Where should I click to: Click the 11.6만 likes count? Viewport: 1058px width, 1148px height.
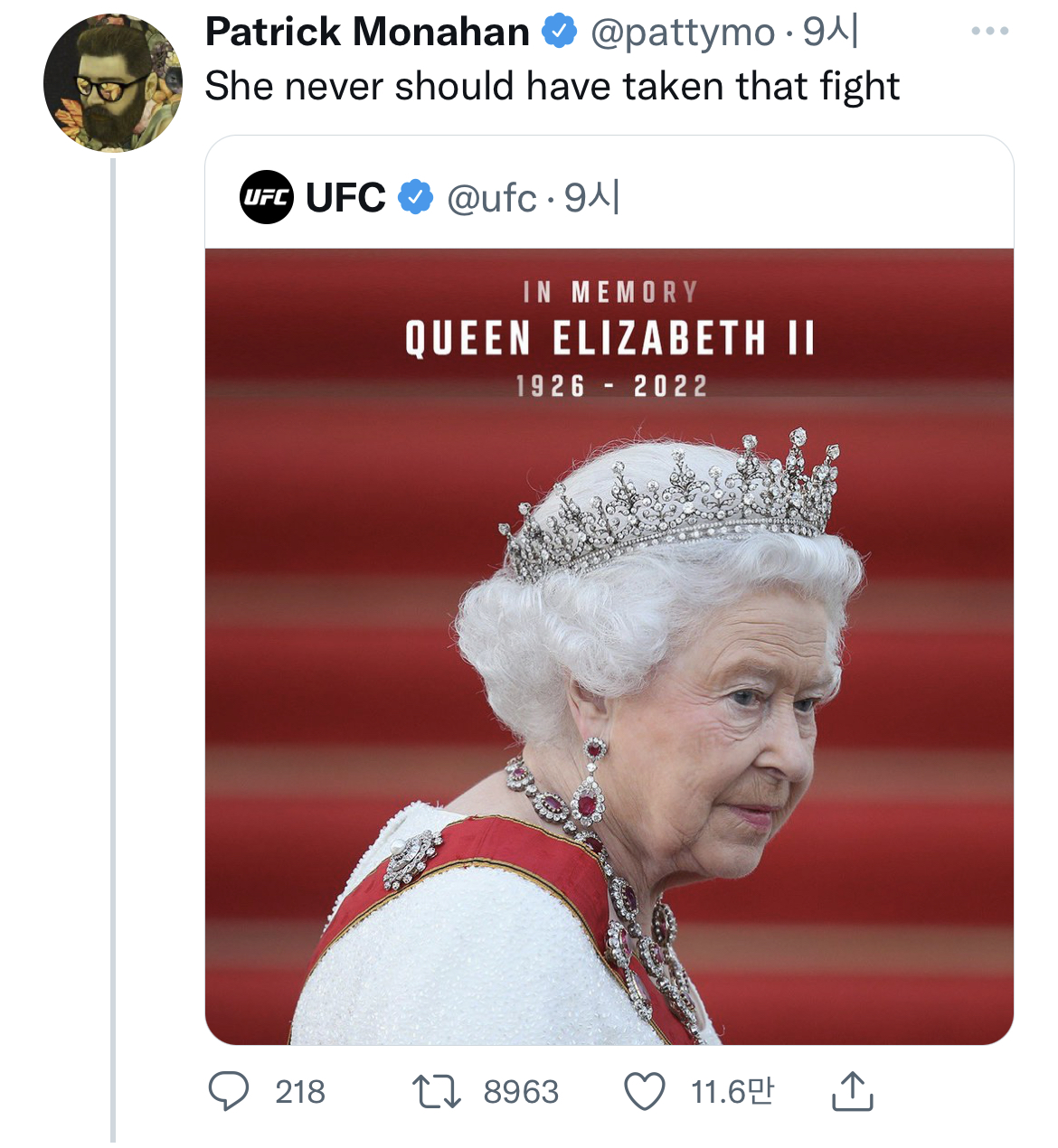[732, 1092]
